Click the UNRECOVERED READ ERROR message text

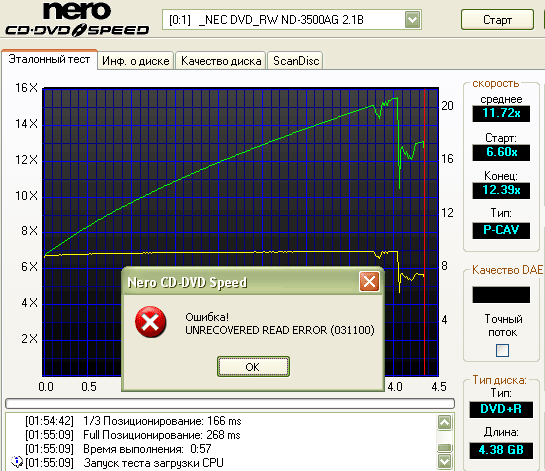(x=280, y=330)
